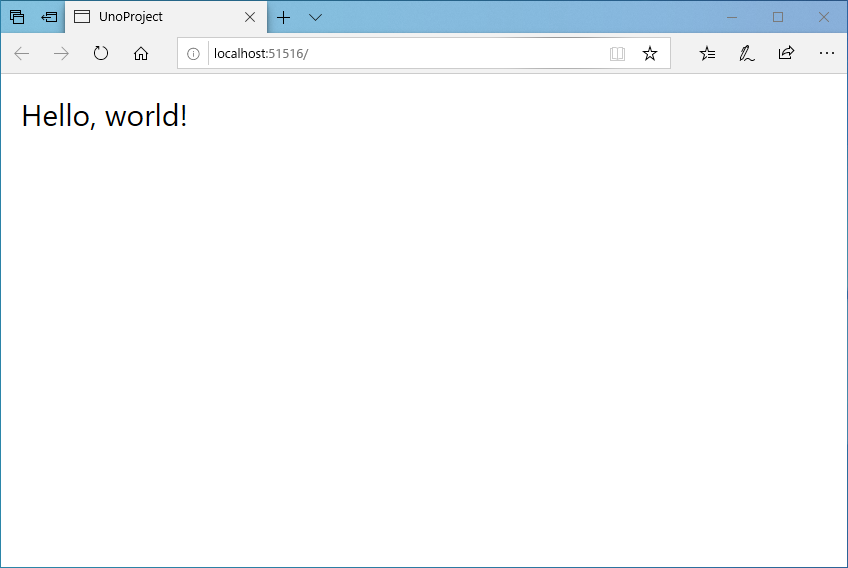Expand tab previews chevron
Viewport: 848px width, 568px height.
coord(315,17)
